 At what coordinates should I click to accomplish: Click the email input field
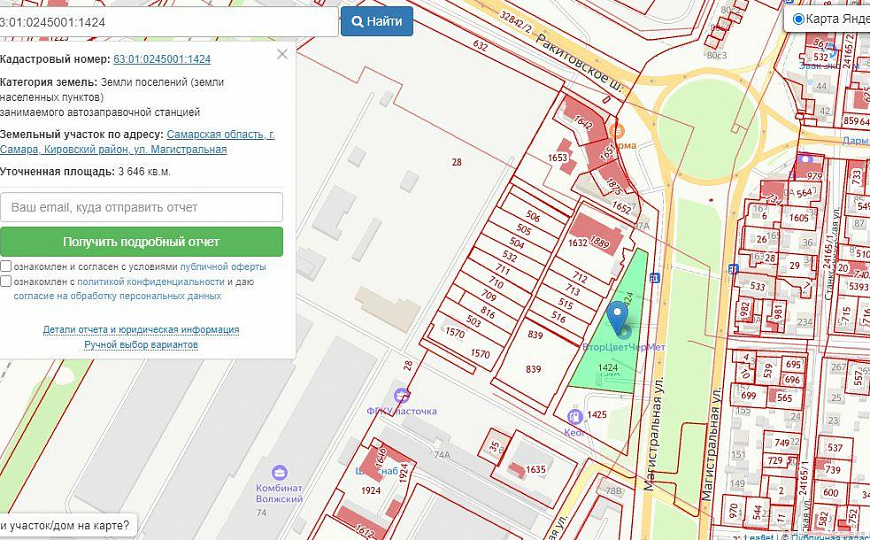141,207
